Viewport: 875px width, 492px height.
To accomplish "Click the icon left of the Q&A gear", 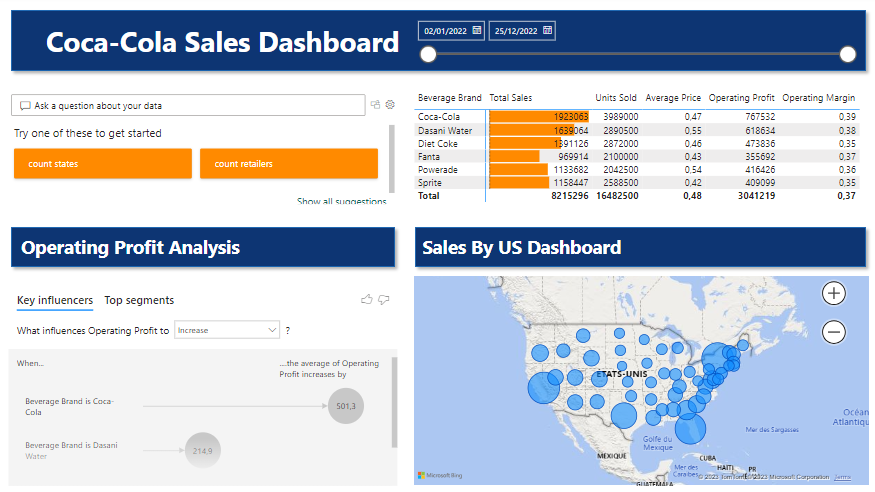I will tap(376, 104).
